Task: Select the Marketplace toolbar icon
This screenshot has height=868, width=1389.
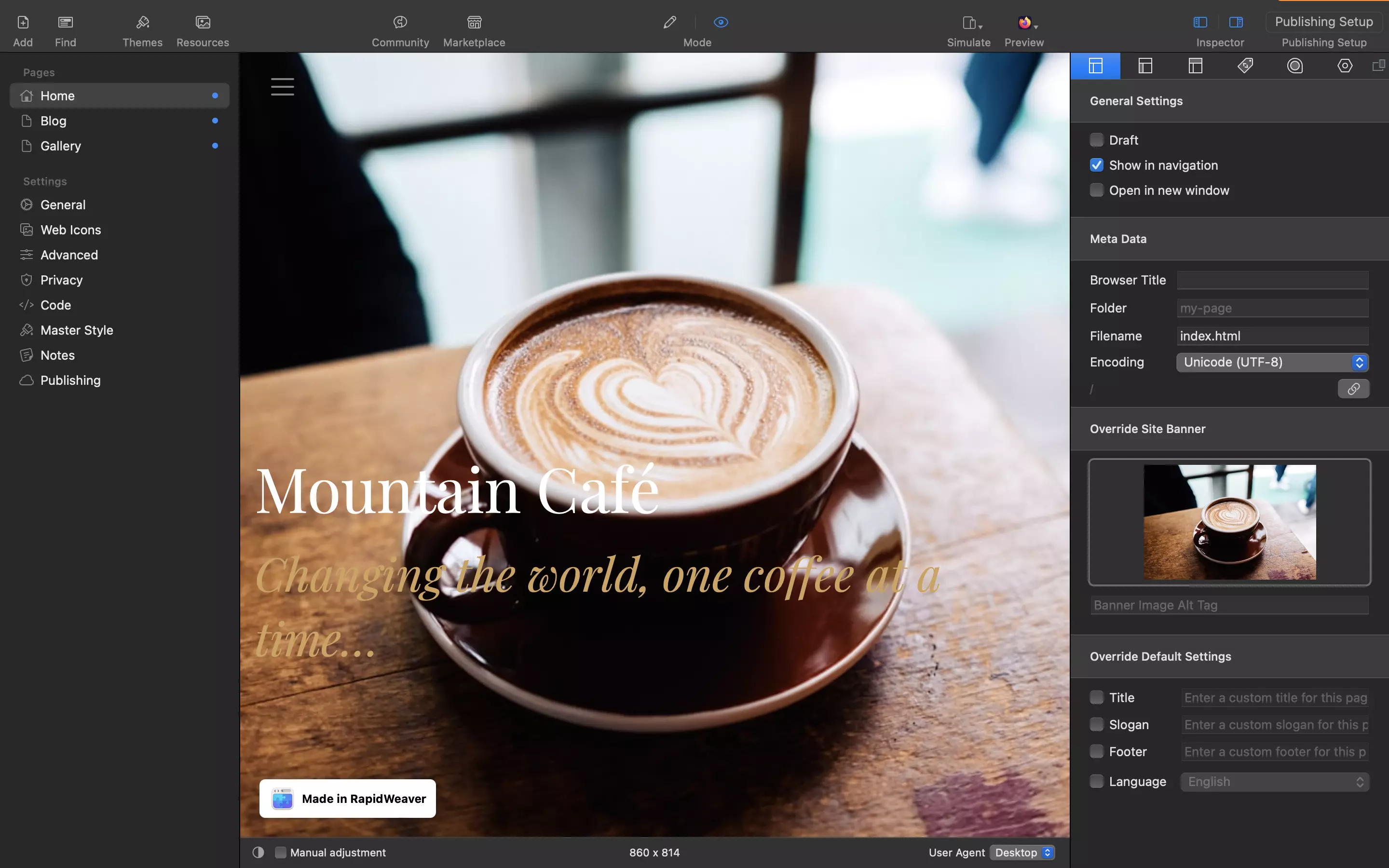Action: pos(473,21)
